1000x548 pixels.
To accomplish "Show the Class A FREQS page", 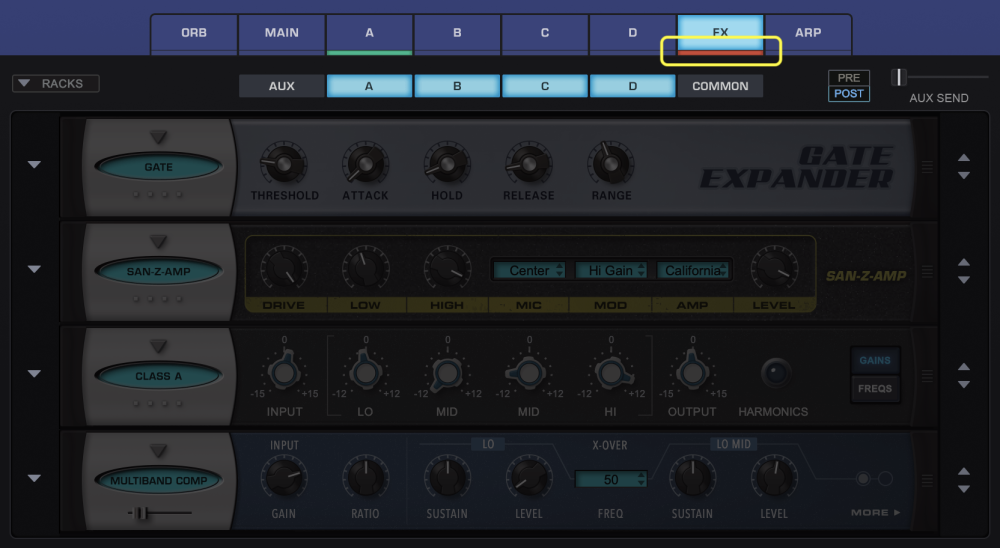I will point(875,389).
